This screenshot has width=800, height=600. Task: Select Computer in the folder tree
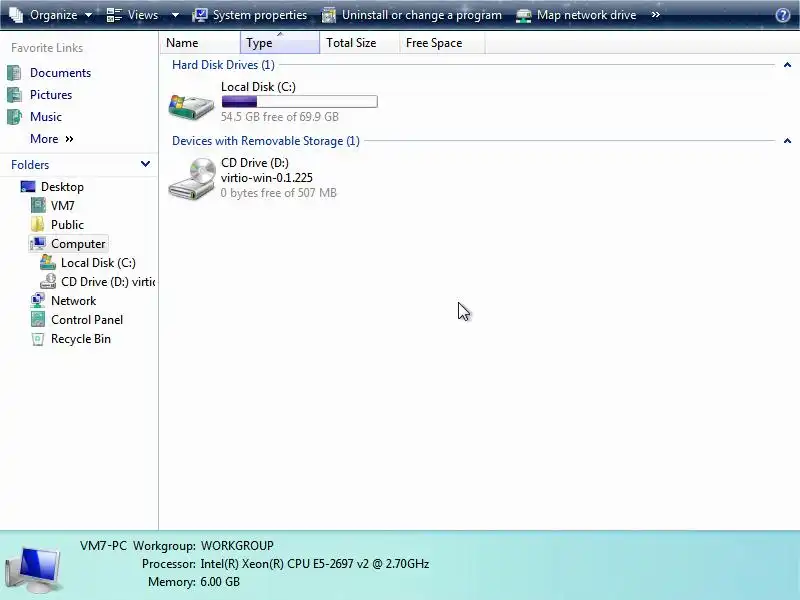(x=78, y=244)
